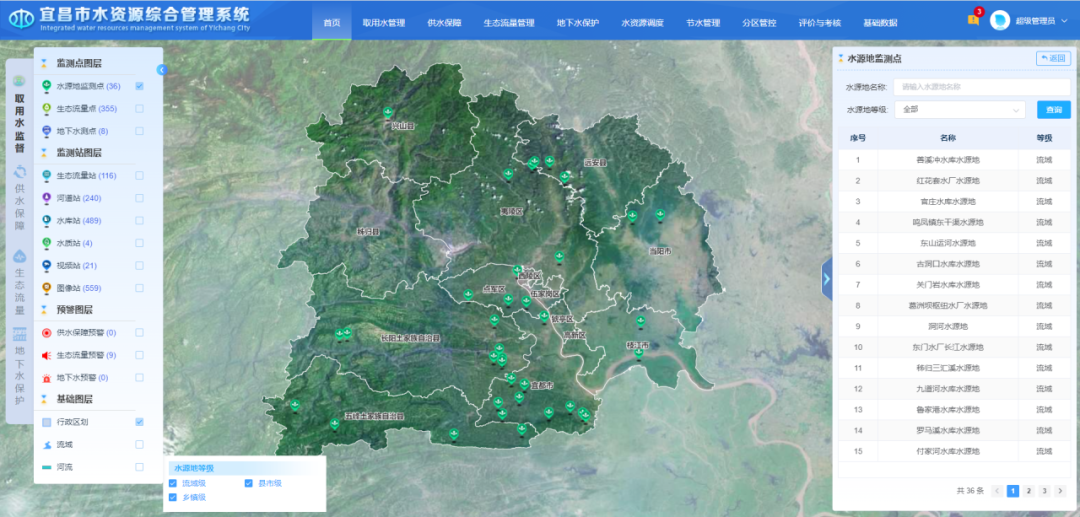This screenshot has width=1080, height=517.
Task: Open the 水源地等级 dropdown
Action: tap(960, 109)
